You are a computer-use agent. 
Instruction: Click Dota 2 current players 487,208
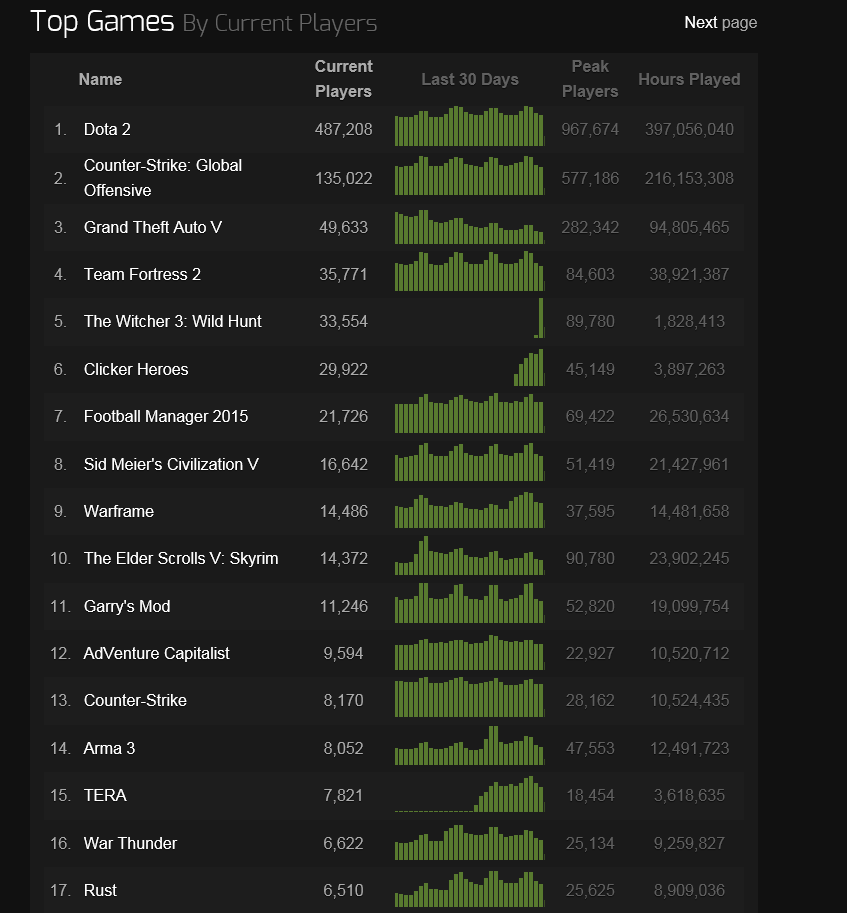[343, 129]
